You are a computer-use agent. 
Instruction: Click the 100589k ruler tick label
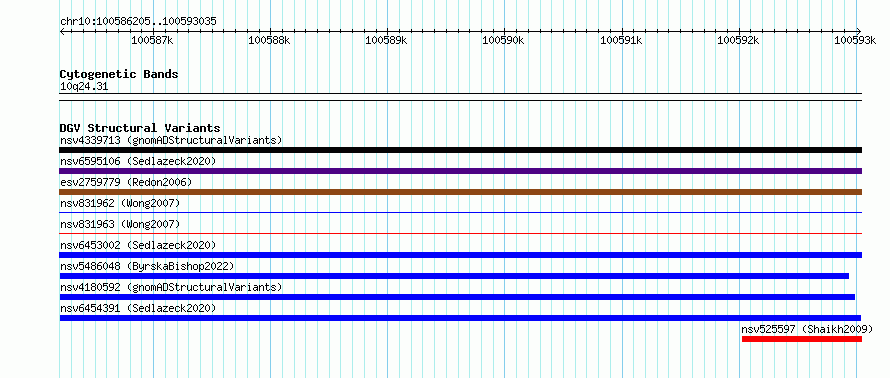click(x=387, y=40)
